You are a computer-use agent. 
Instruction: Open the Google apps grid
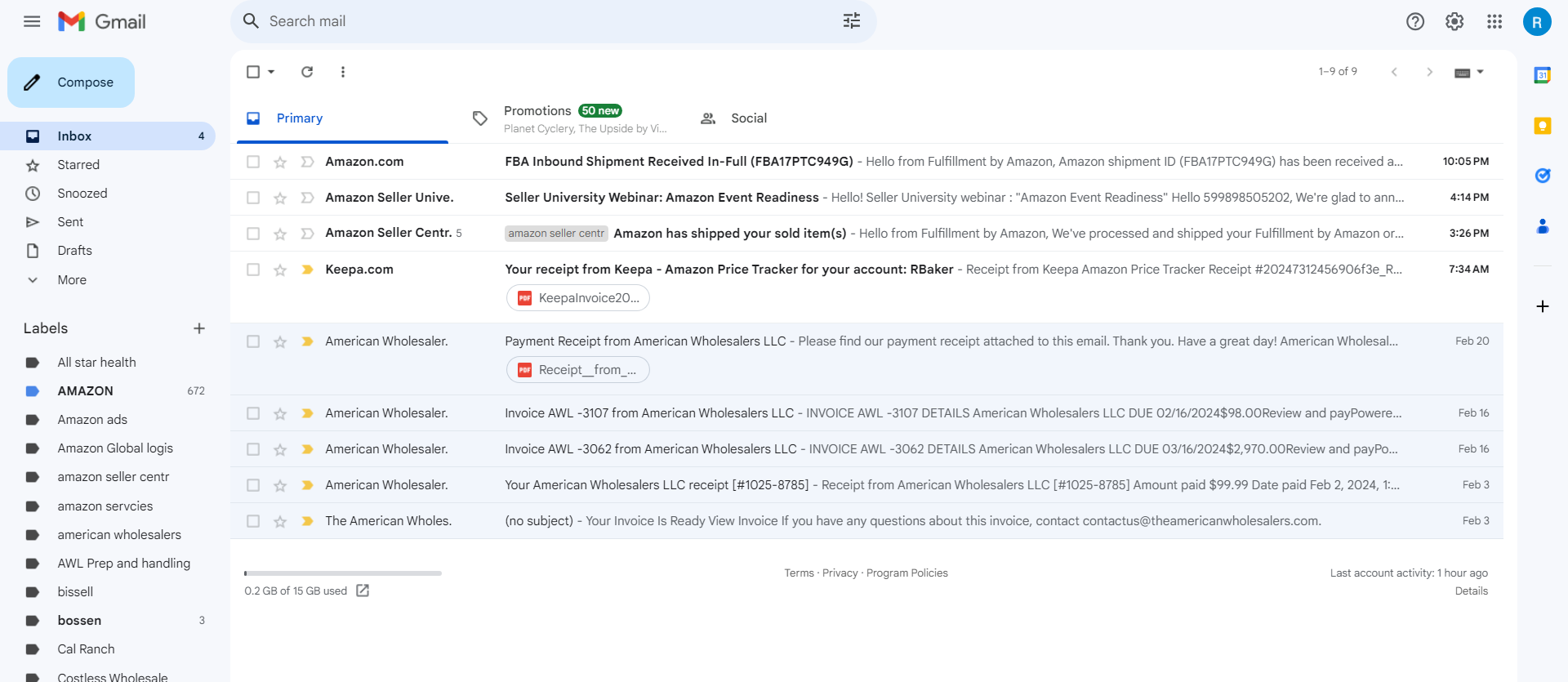[1494, 21]
